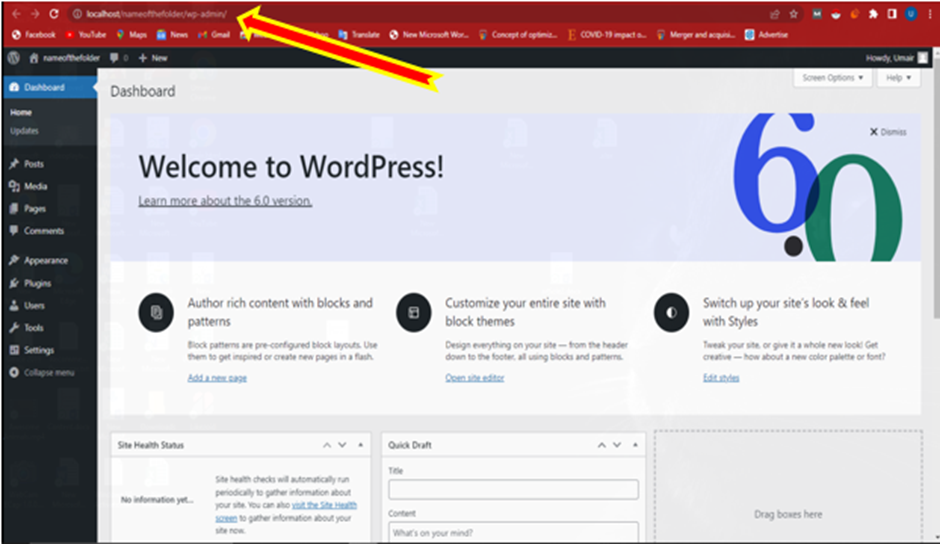
Task: Toggle the browser side panel icon
Action: click(892, 14)
